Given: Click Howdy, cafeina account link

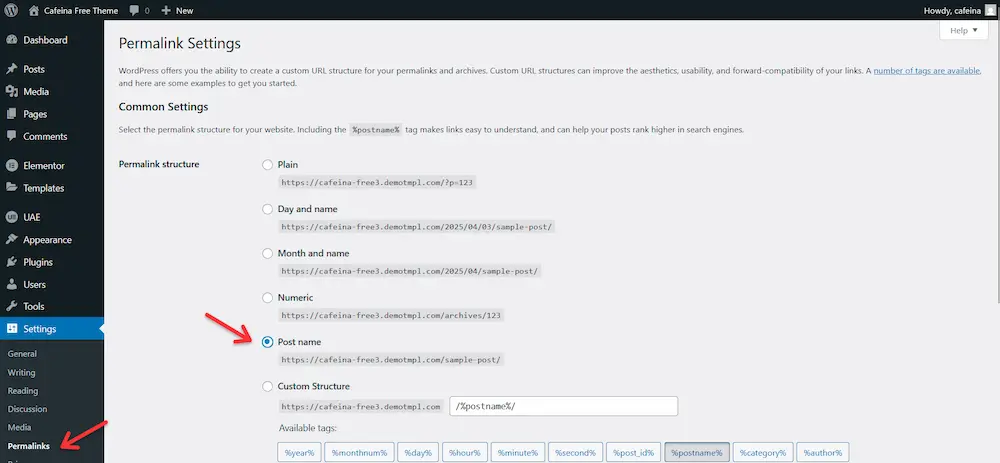Looking at the screenshot, I should pos(952,10).
